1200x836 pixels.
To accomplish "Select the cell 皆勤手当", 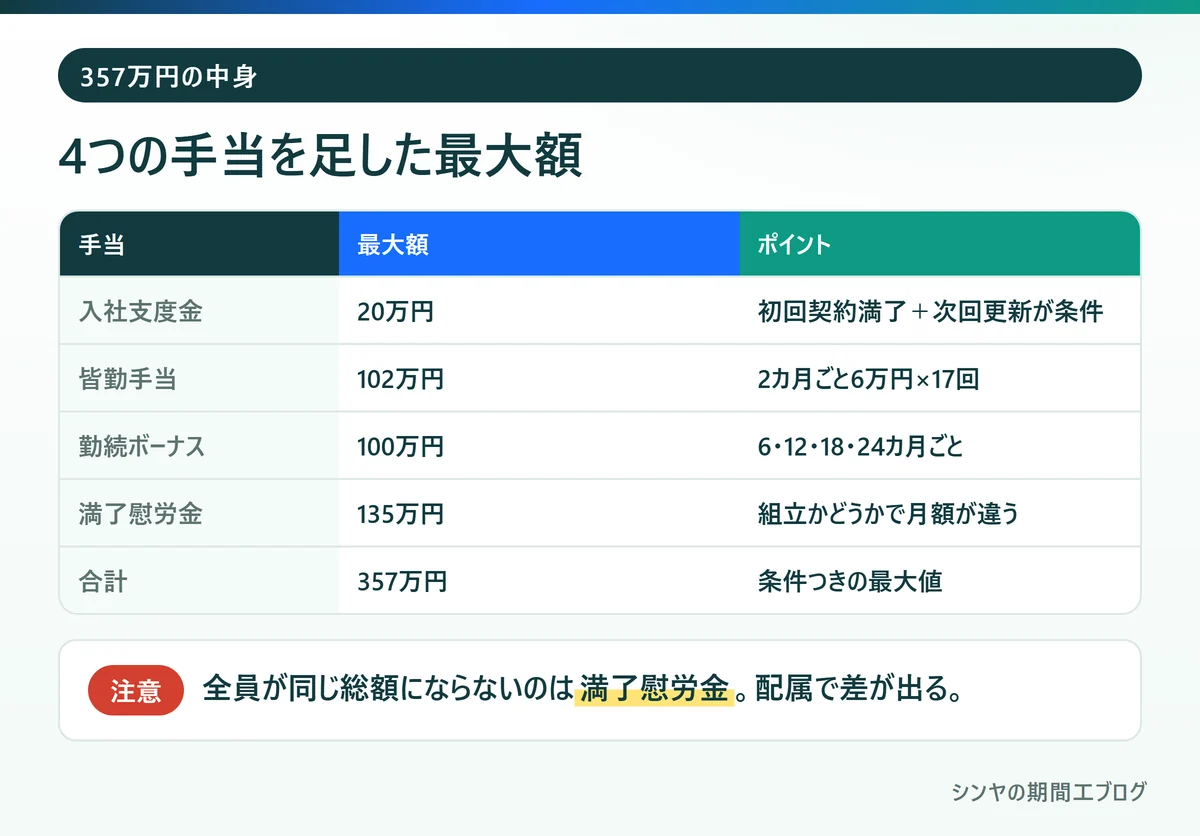I will (199, 378).
